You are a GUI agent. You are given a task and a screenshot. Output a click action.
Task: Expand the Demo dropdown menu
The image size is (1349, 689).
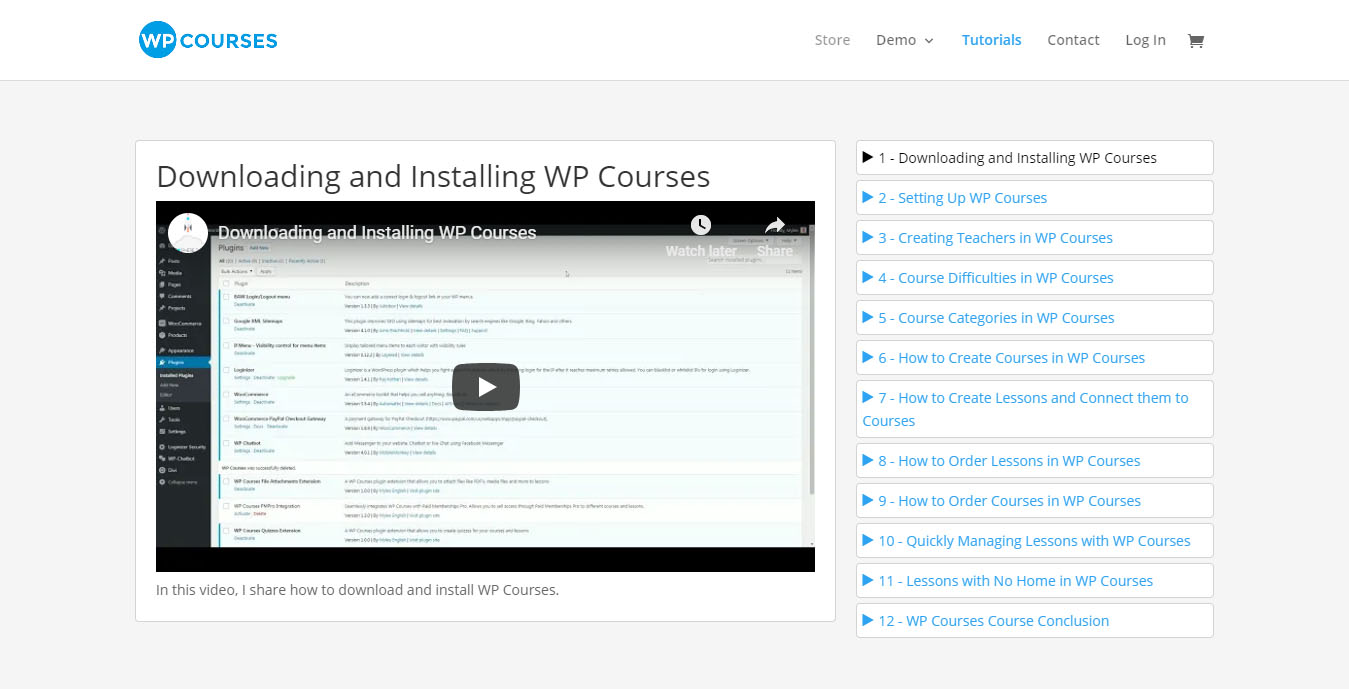(x=905, y=40)
